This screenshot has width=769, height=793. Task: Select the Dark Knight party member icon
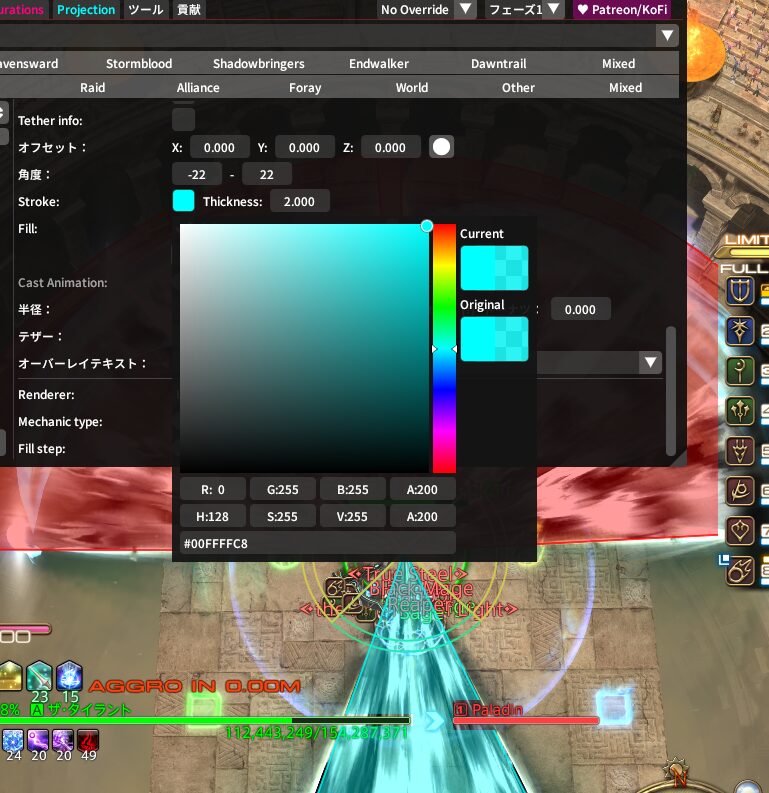740,330
